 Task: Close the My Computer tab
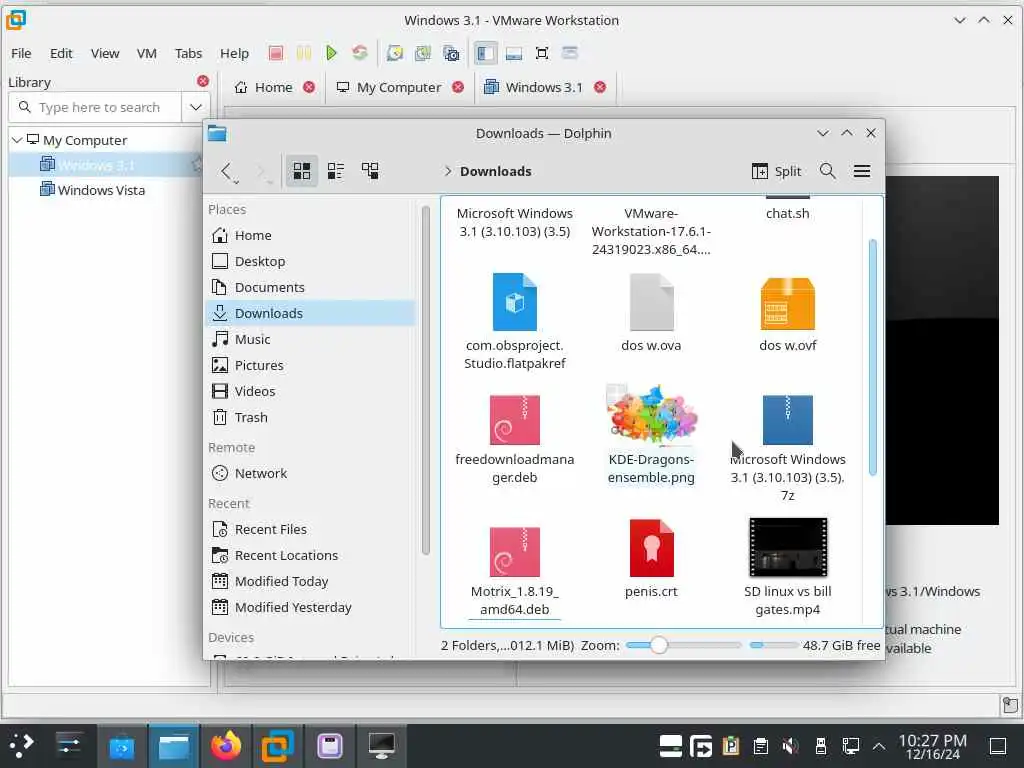pyautogui.click(x=458, y=87)
